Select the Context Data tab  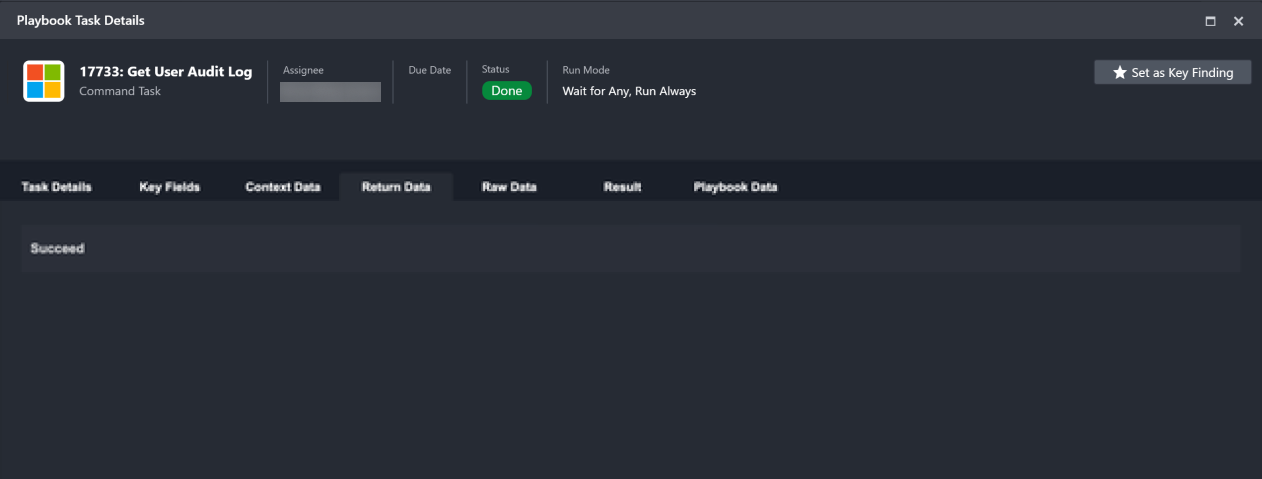tap(283, 187)
